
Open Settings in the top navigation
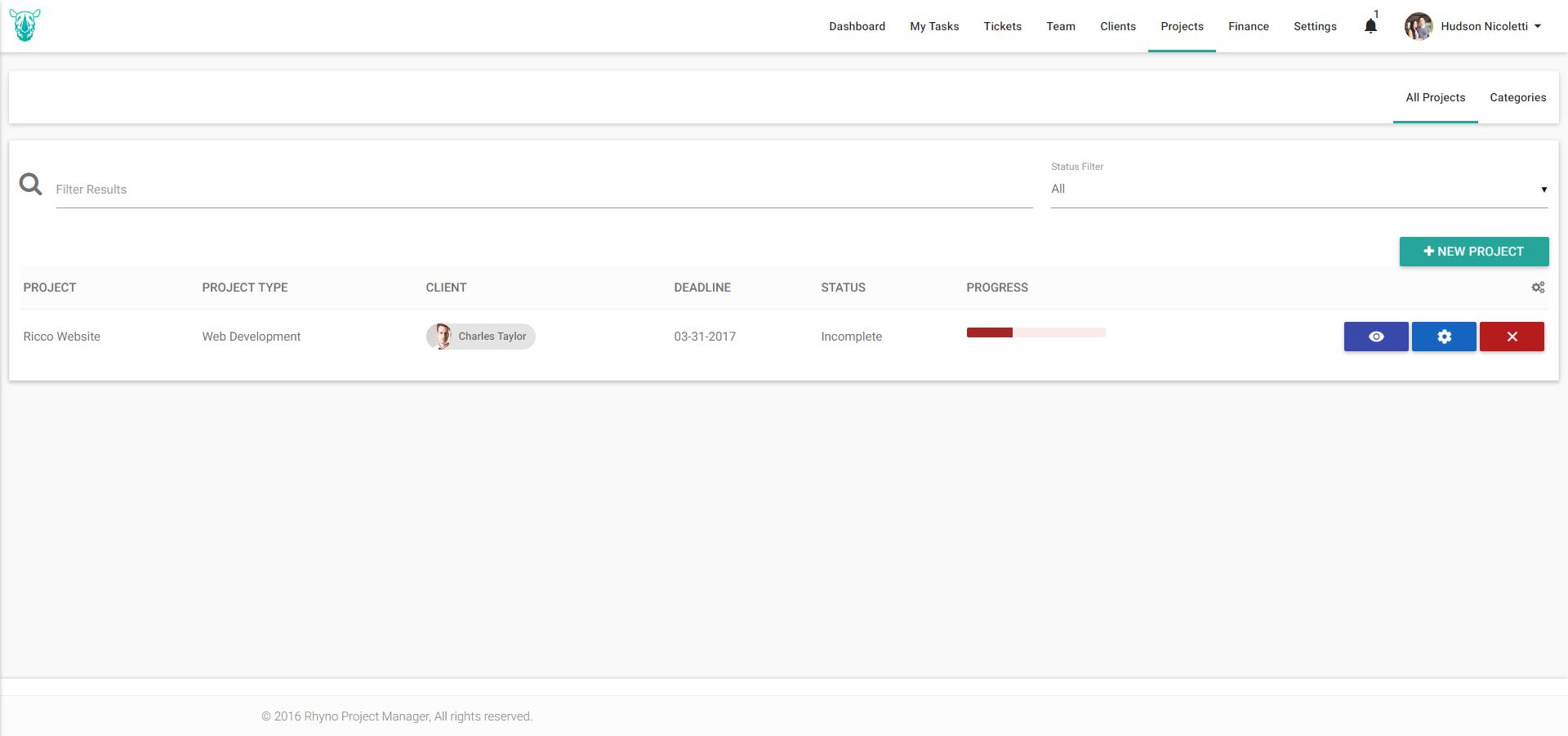[x=1315, y=26]
